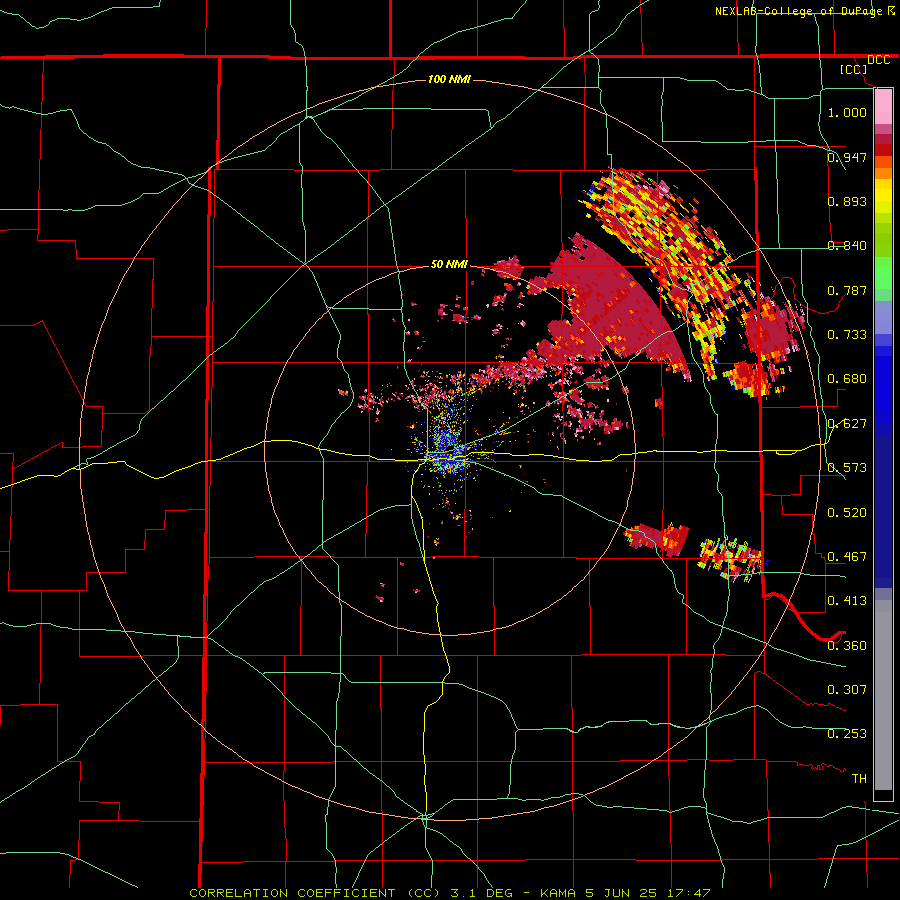Click the 0.253 legend value

[x=847, y=734]
